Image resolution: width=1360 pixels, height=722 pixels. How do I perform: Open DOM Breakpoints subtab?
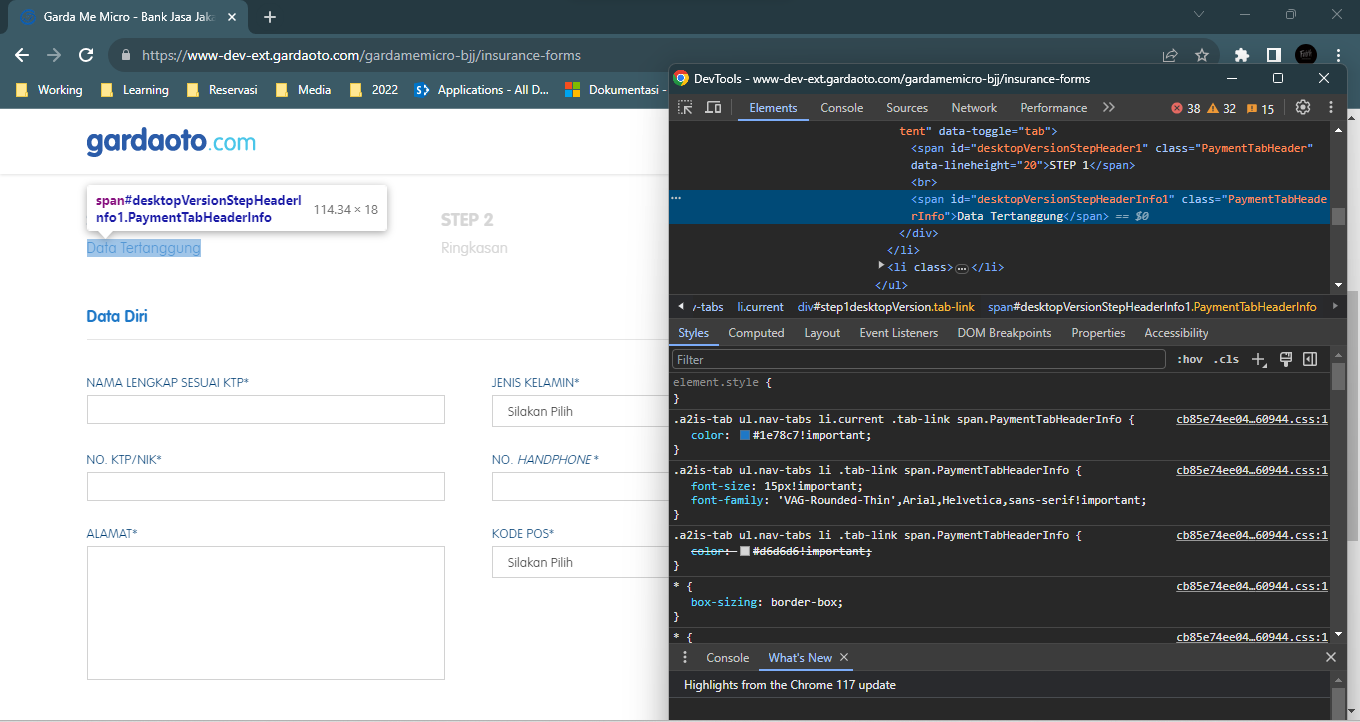click(1004, 333)
